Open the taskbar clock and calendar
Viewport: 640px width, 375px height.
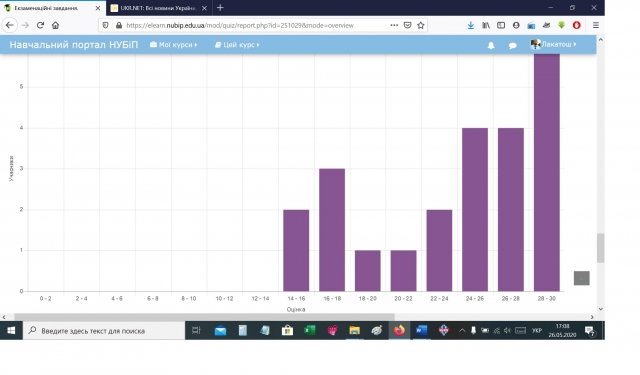pyautogui.click(x=562, y=331)
